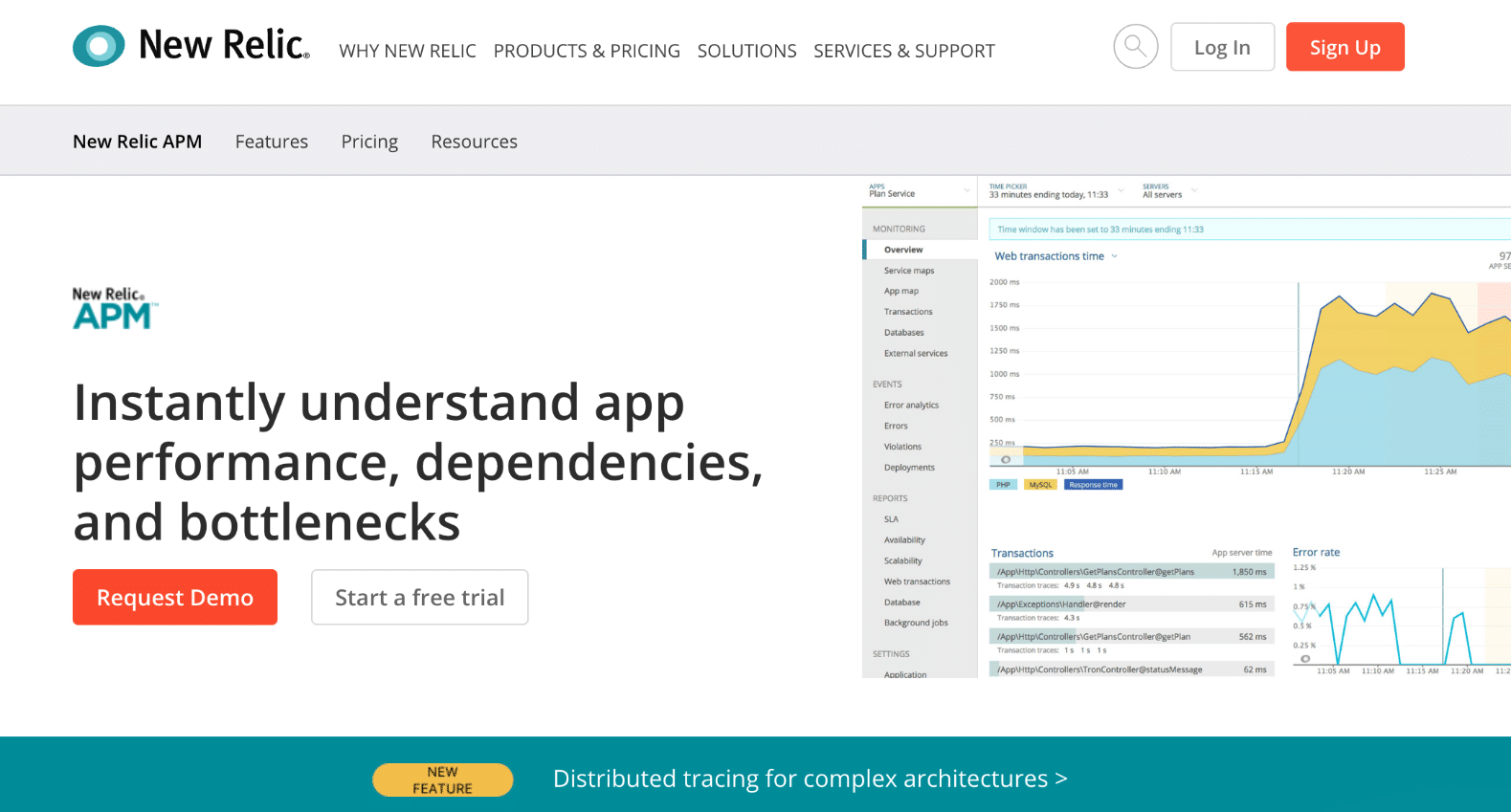Click the eye icon on Error rate chart
The width and height of the screenshot is (1511, 812).
(x=1305, y=659)
